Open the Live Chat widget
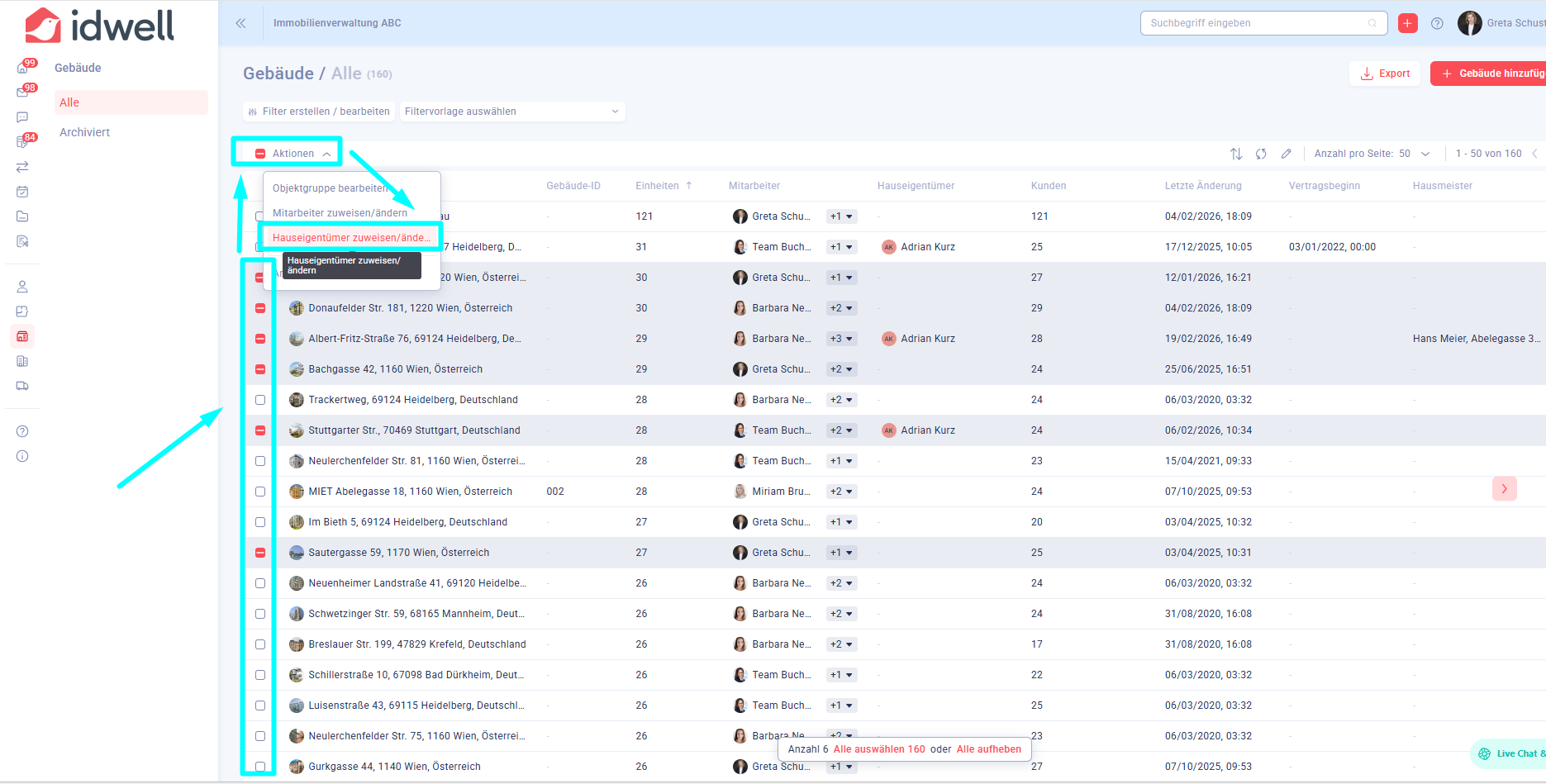Screen dimensions: 1546x784 [x=1511, y=753]
